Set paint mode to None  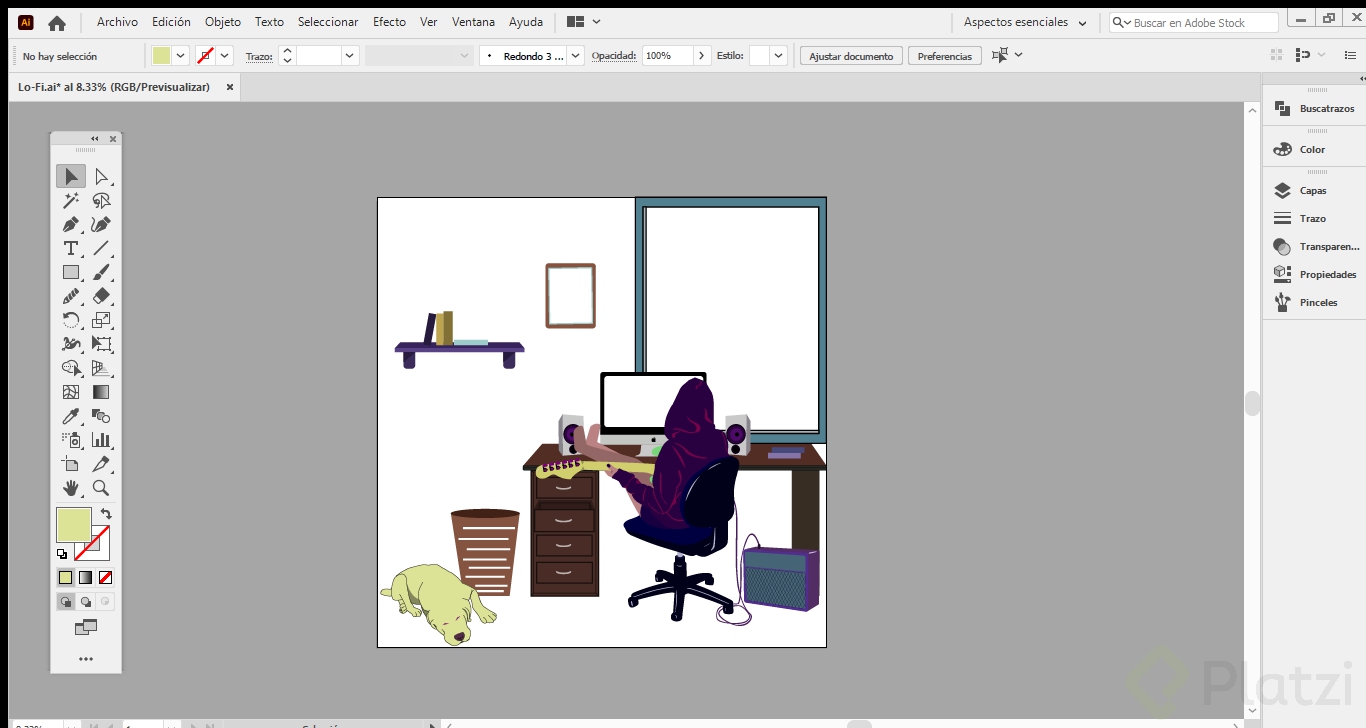pyautogui.click(x=105, y=577)
